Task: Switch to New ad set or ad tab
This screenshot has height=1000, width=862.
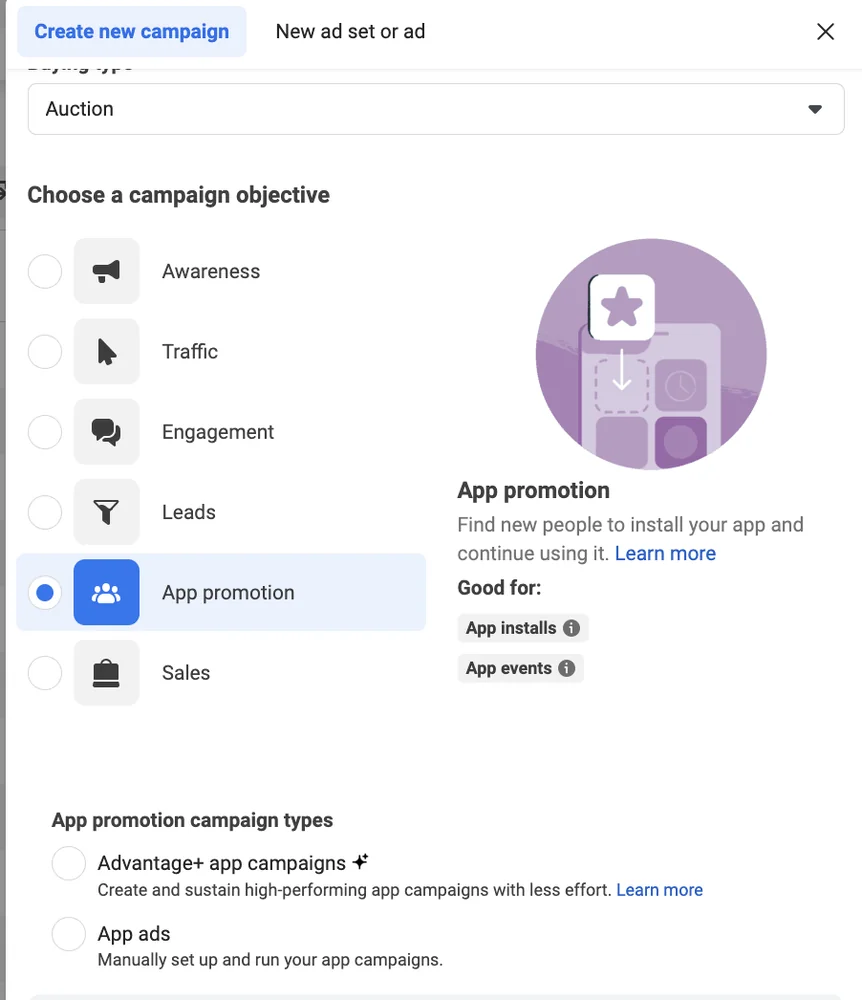Action: [350, 31]
